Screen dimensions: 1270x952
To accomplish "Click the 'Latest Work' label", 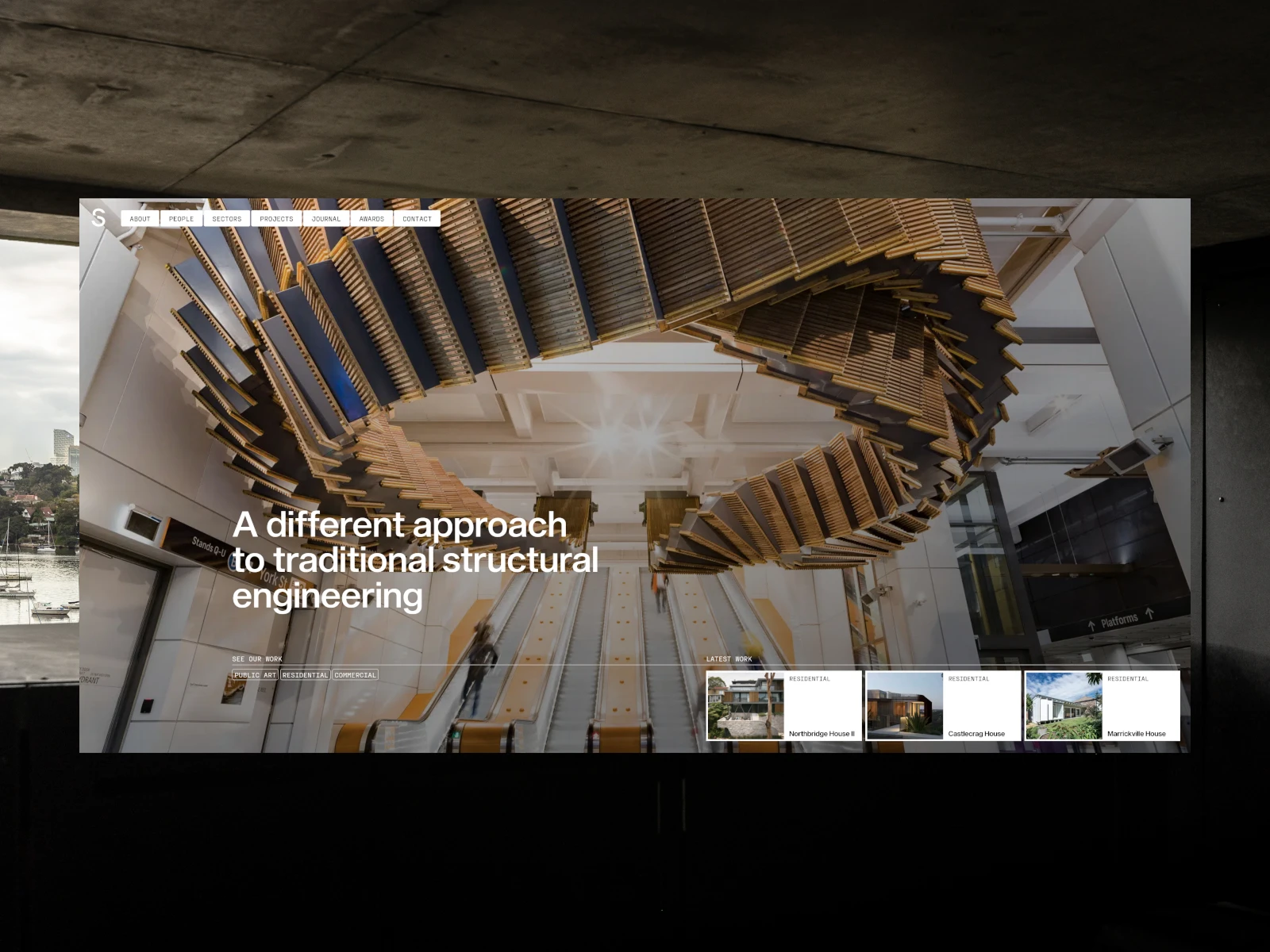I will pos(729,659).
